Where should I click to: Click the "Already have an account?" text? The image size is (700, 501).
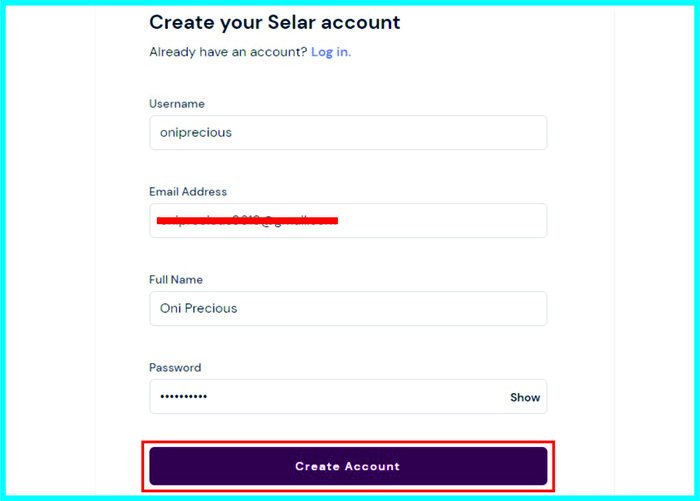click(227, 52)
